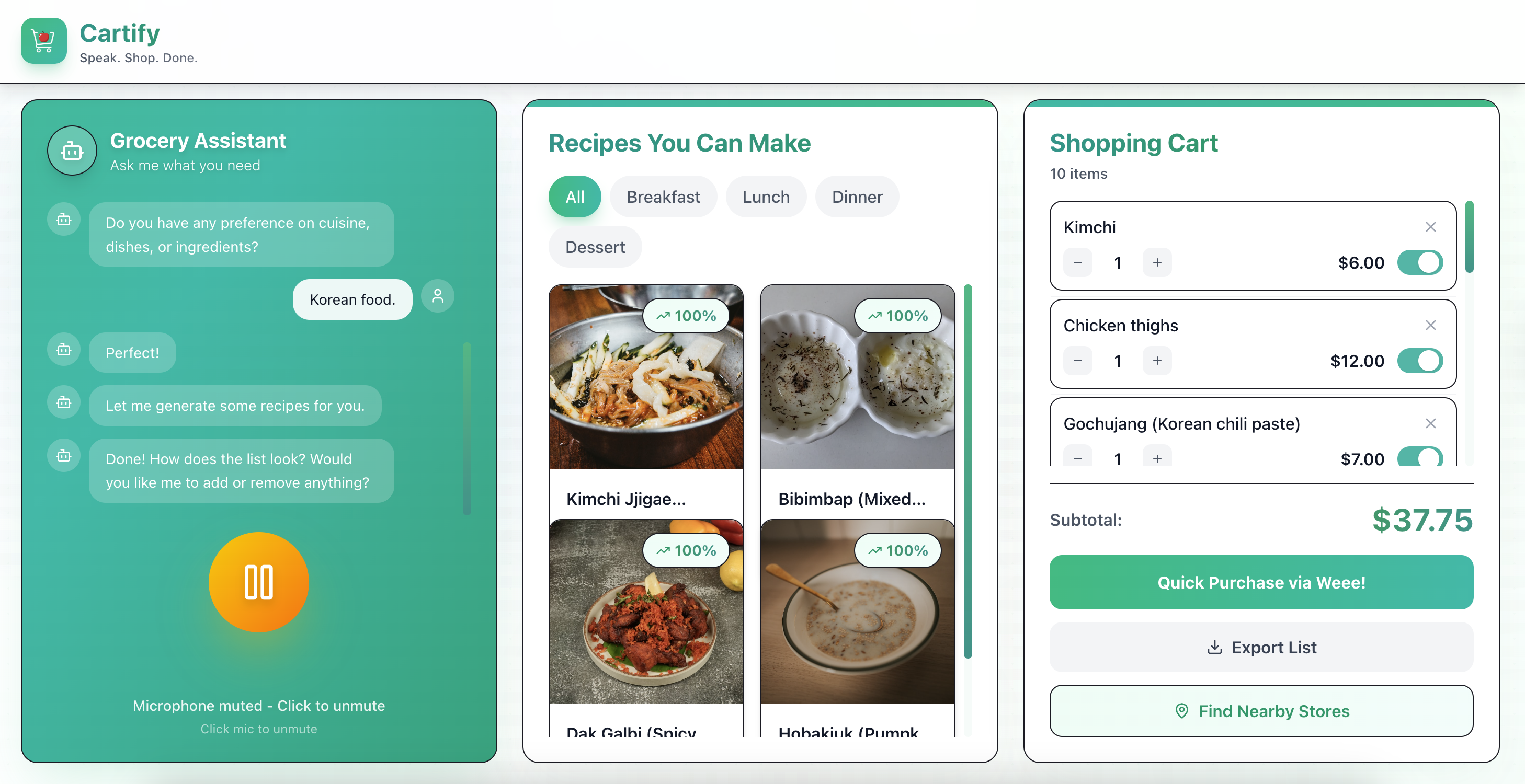Click the Export List button
Screen dimensions: 1525x784
[x=1261, y=647]
